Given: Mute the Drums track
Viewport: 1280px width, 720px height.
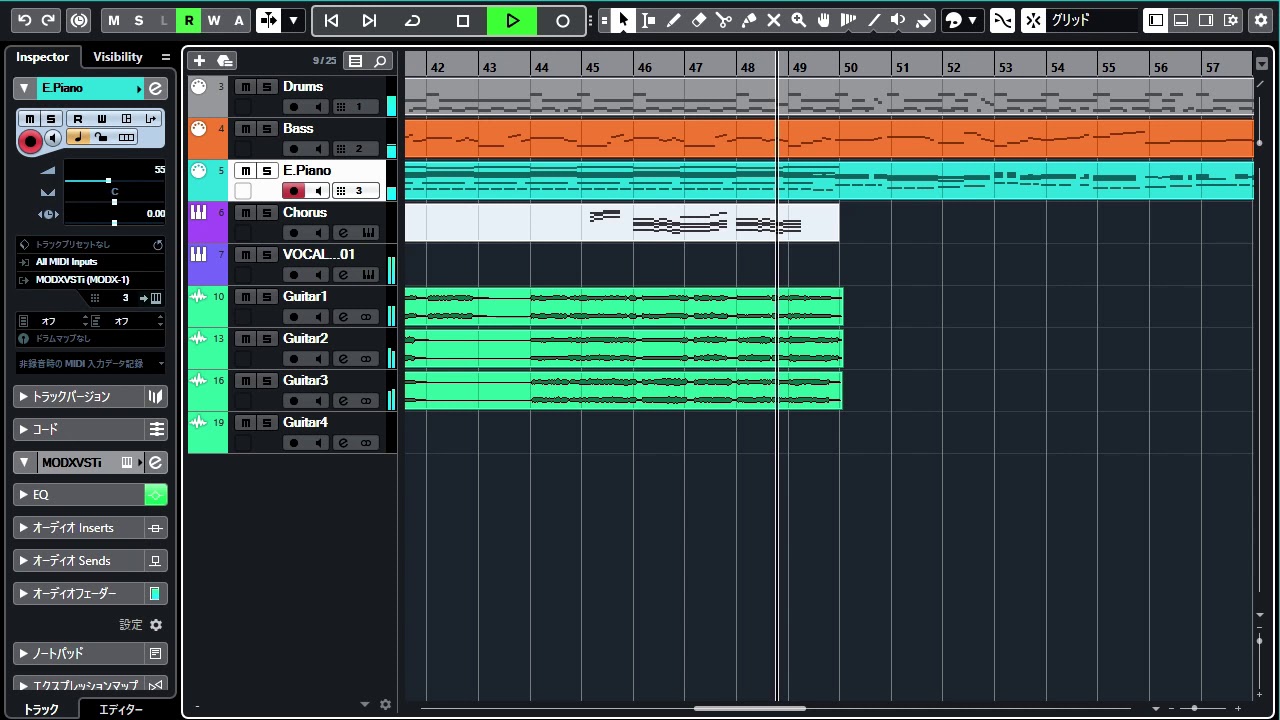Looking at the screenshot, I should 246,87.
